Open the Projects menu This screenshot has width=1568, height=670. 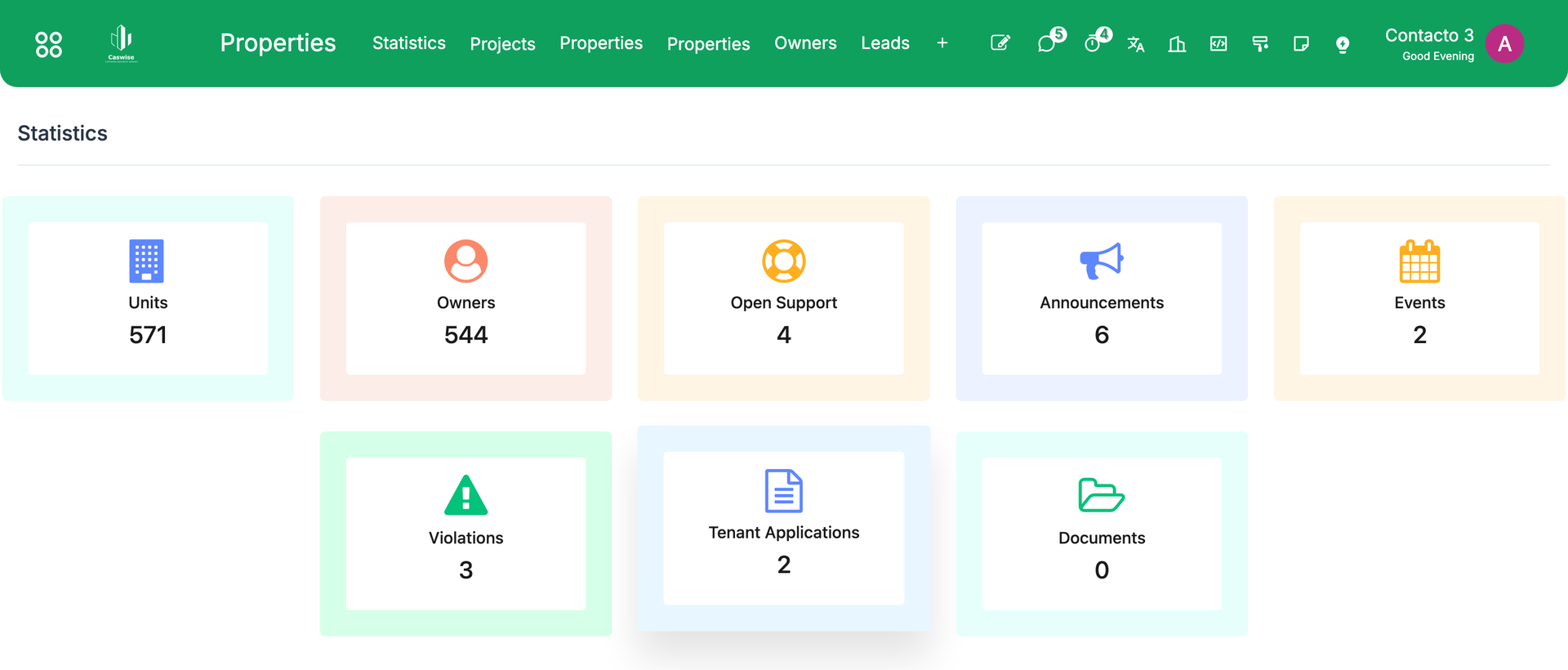tap(502, 44)
